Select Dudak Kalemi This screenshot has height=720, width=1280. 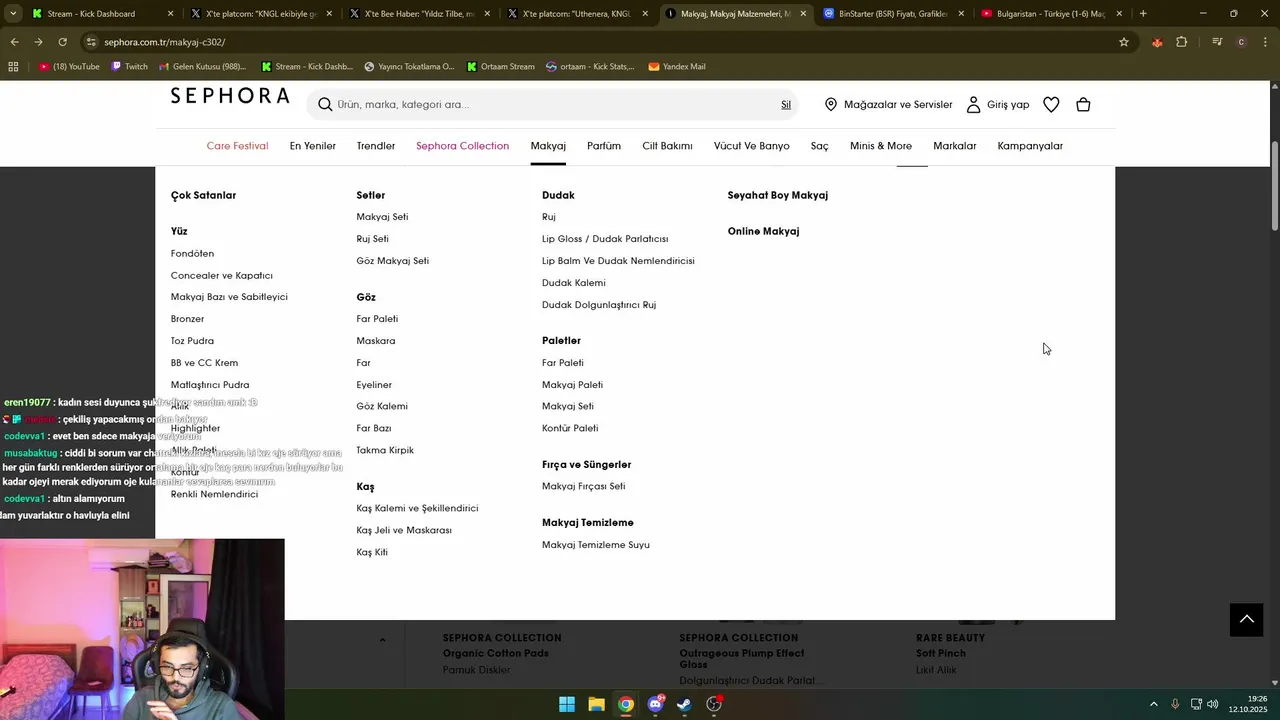pyautogui.click(x=574, y=283)
